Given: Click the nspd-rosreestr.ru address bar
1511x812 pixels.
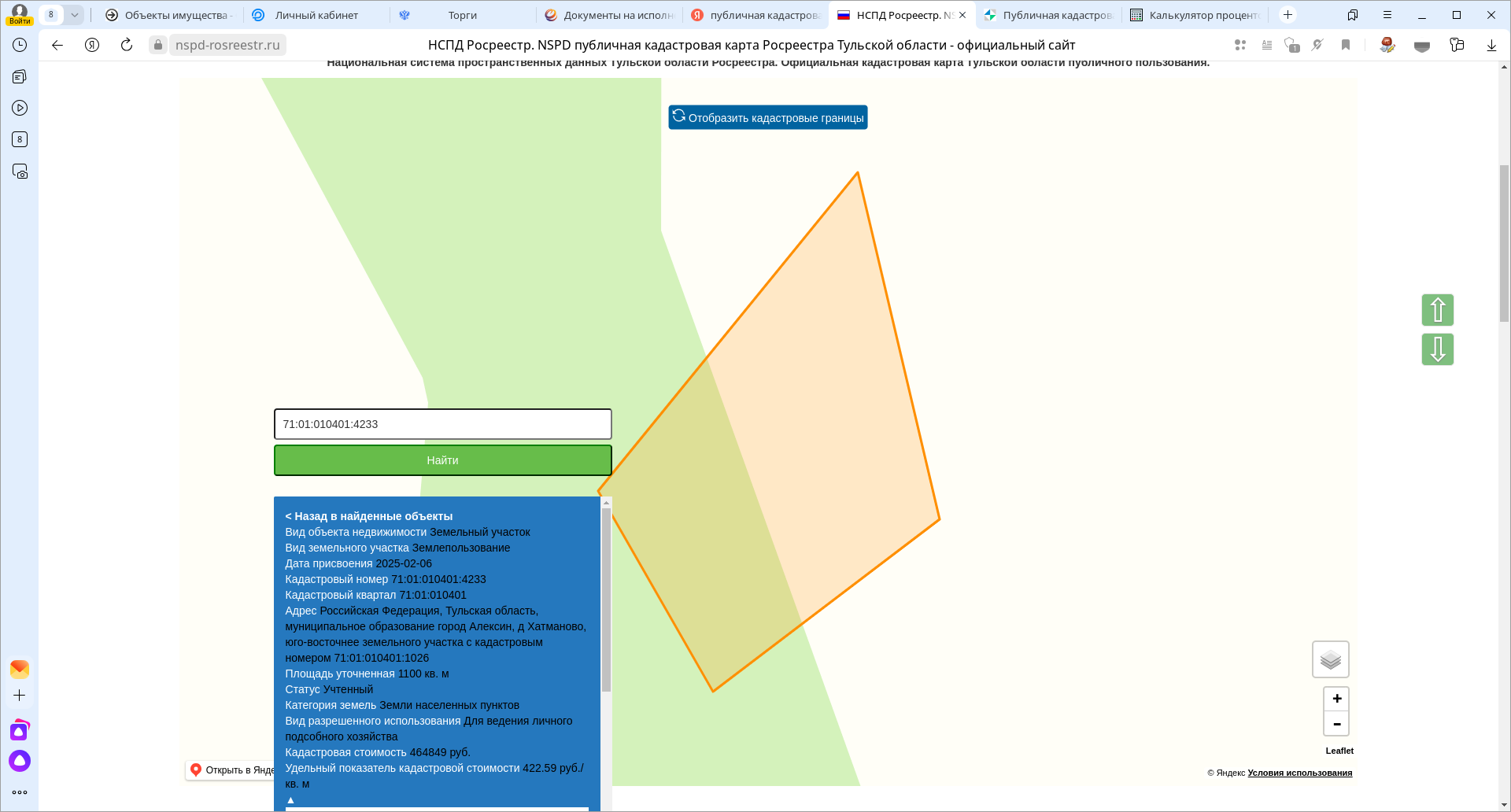Looking at the screenshot, I should coord(227,45).
